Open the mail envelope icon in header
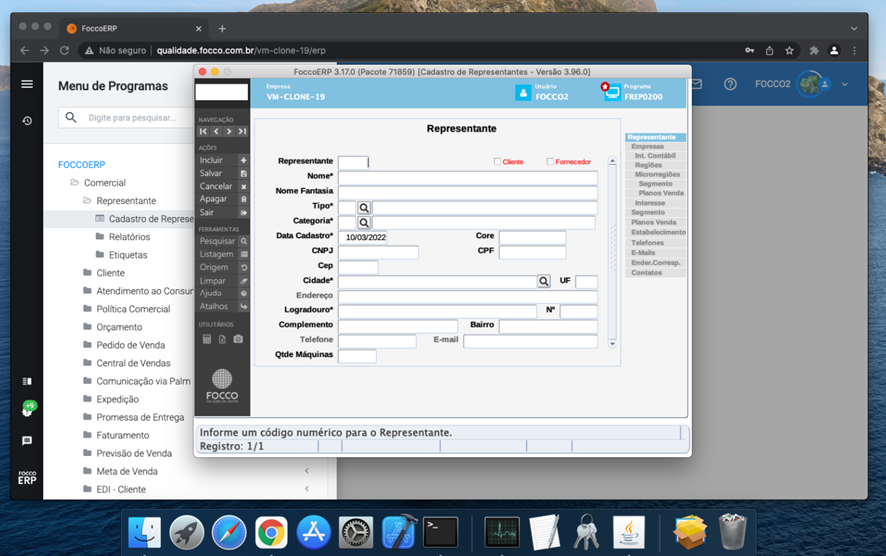 [x=697, y=84]
